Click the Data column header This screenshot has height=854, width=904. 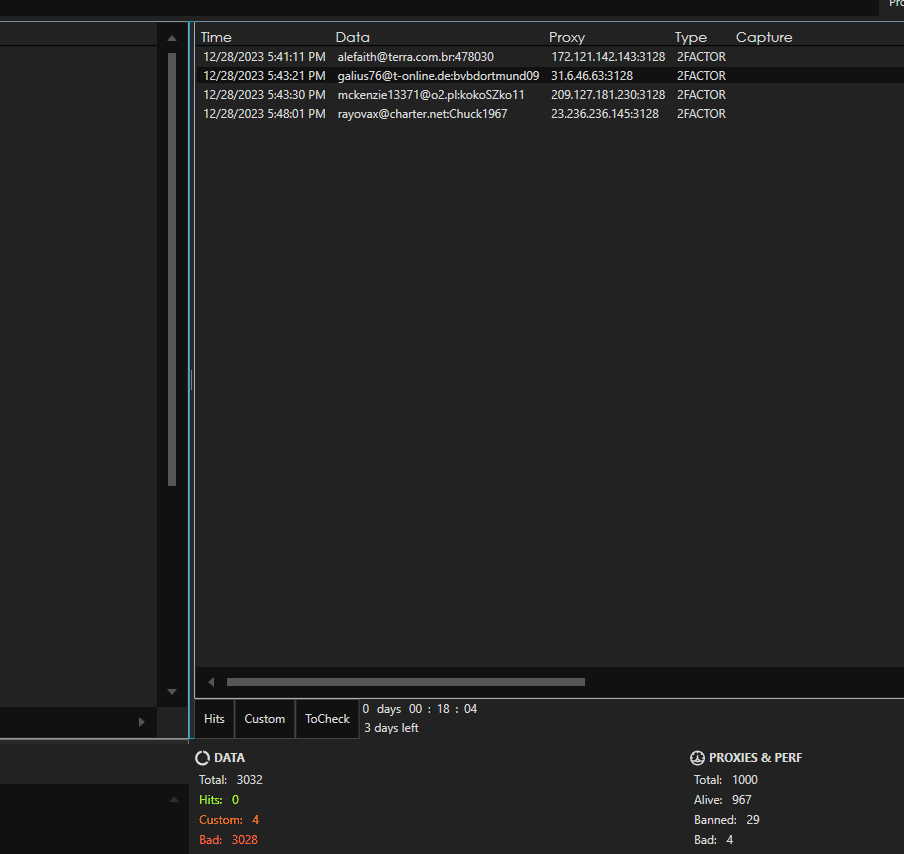pyautogui.click(x=352, y=37)
